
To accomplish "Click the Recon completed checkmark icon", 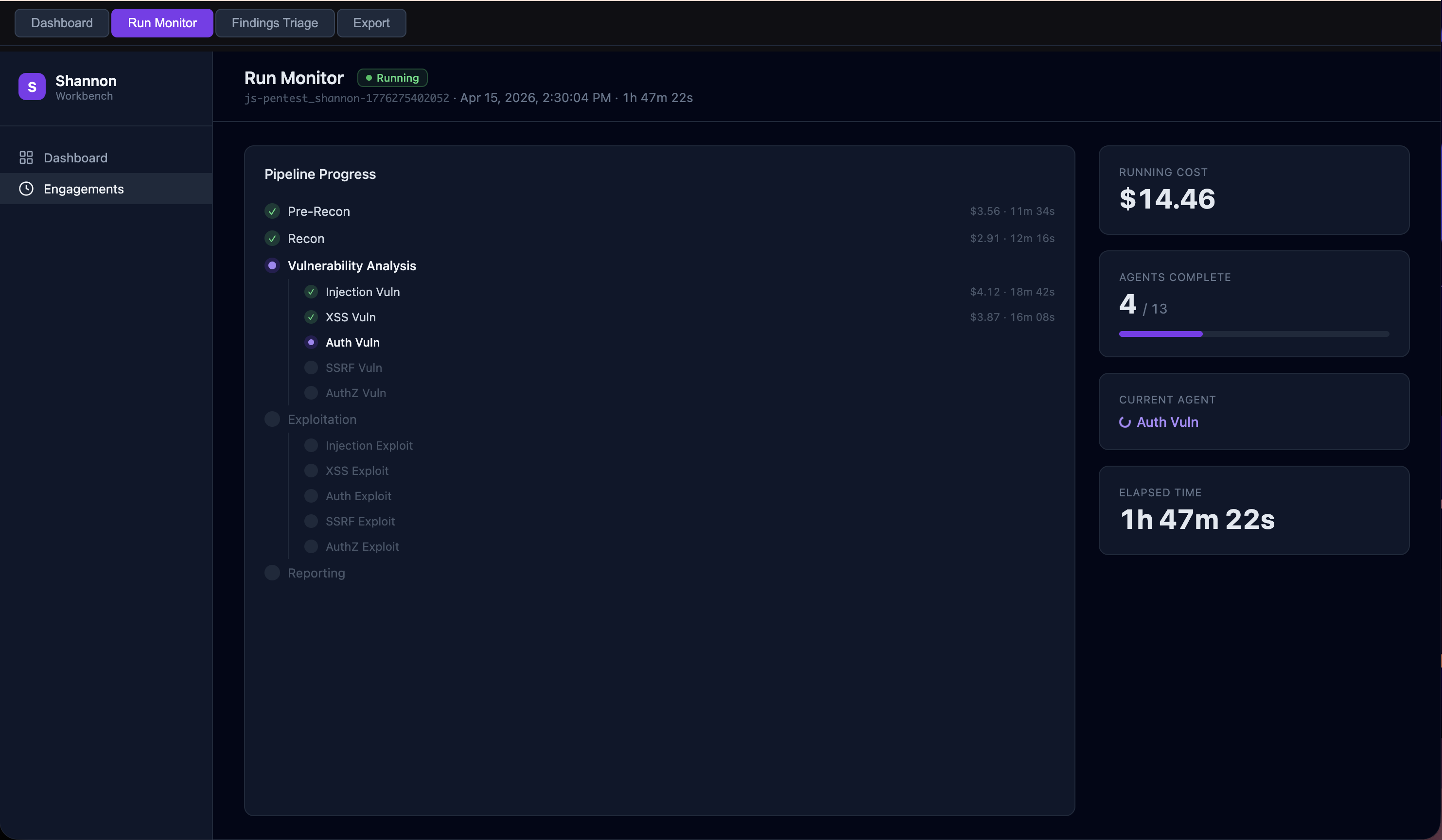I will pyautogui.click(x=272, y=239).
